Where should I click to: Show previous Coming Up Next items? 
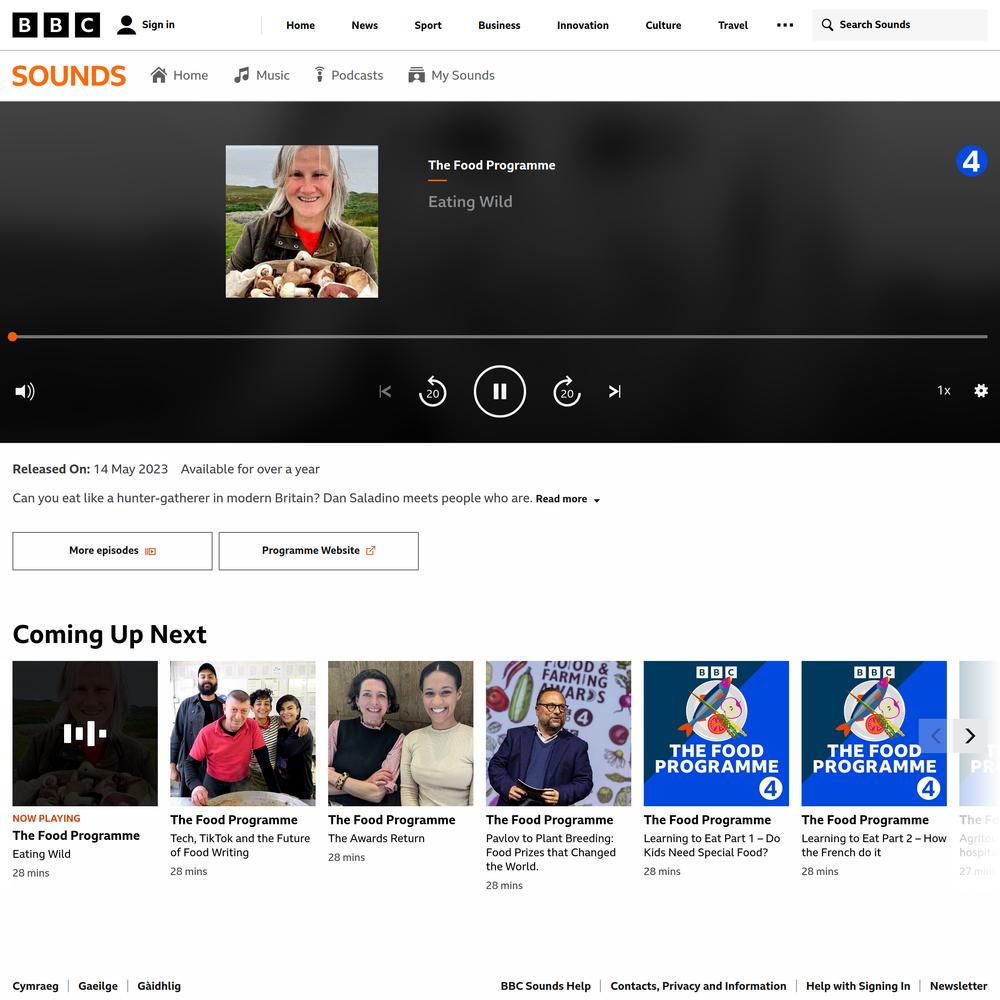(x=935, y=735)
